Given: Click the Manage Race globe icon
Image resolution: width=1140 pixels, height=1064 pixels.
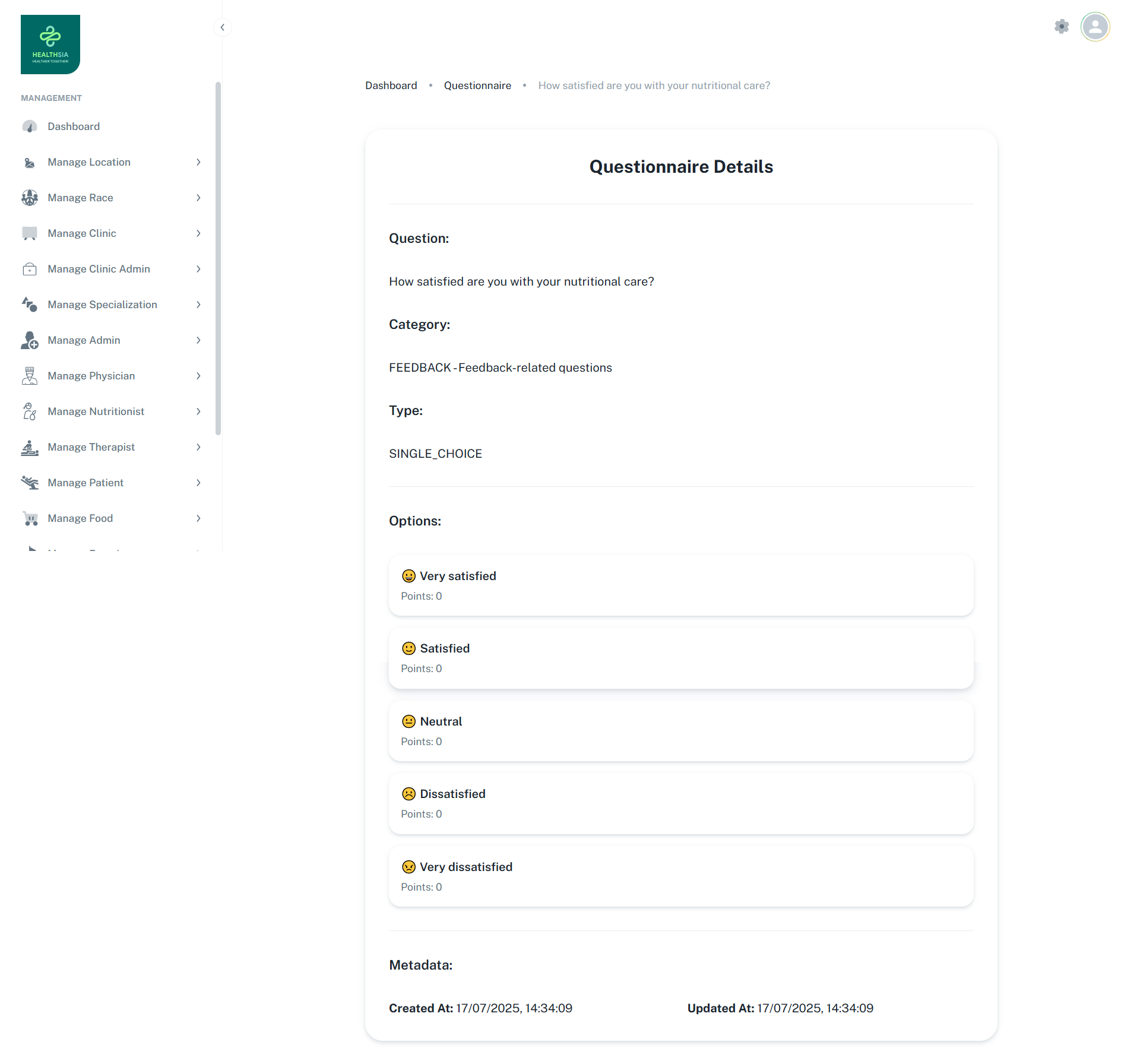Looking at the screenshot, I should (x=30, y=198).
